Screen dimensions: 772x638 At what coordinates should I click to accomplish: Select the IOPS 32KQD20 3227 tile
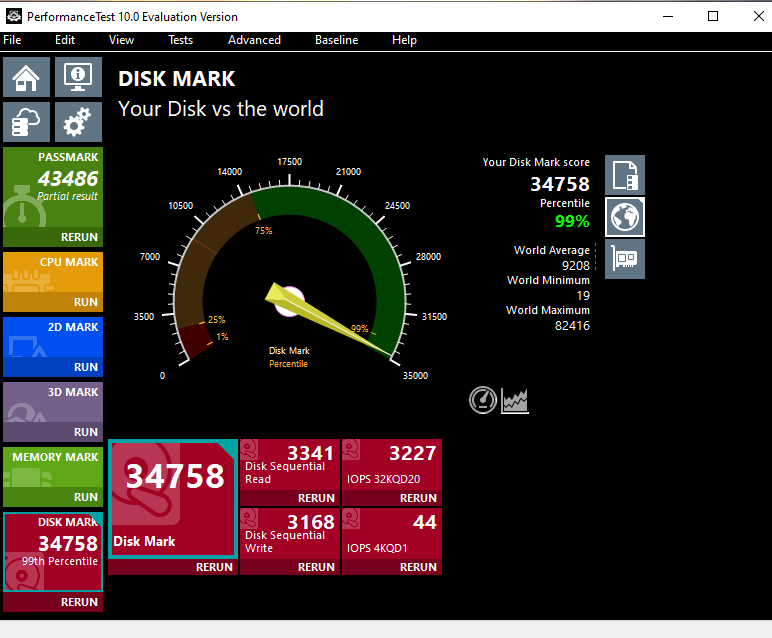(x=392, y=465)
